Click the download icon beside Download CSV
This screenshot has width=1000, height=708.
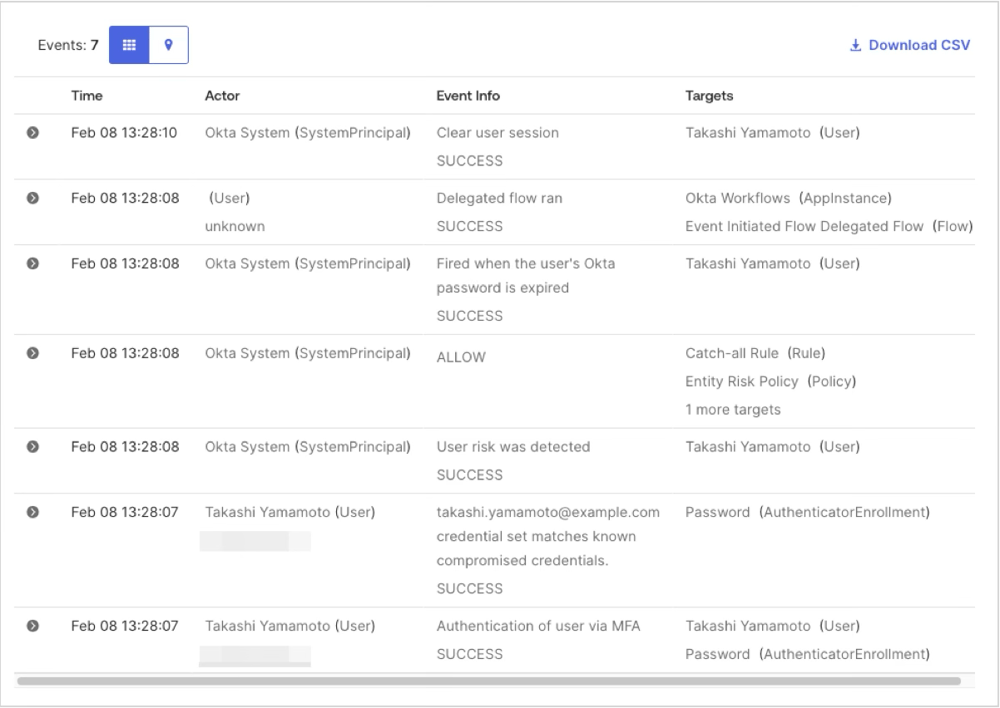[x=855, y=44]
